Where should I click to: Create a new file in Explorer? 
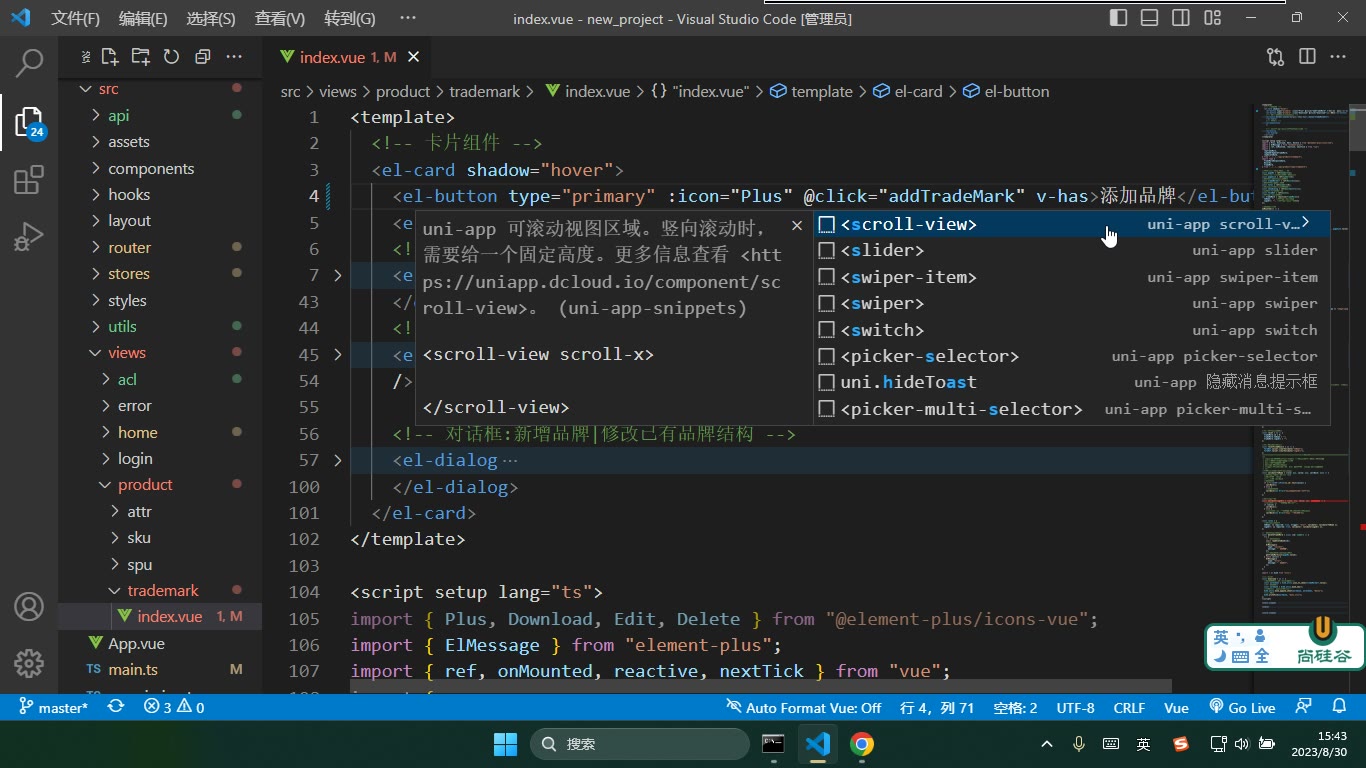[110, 57]
